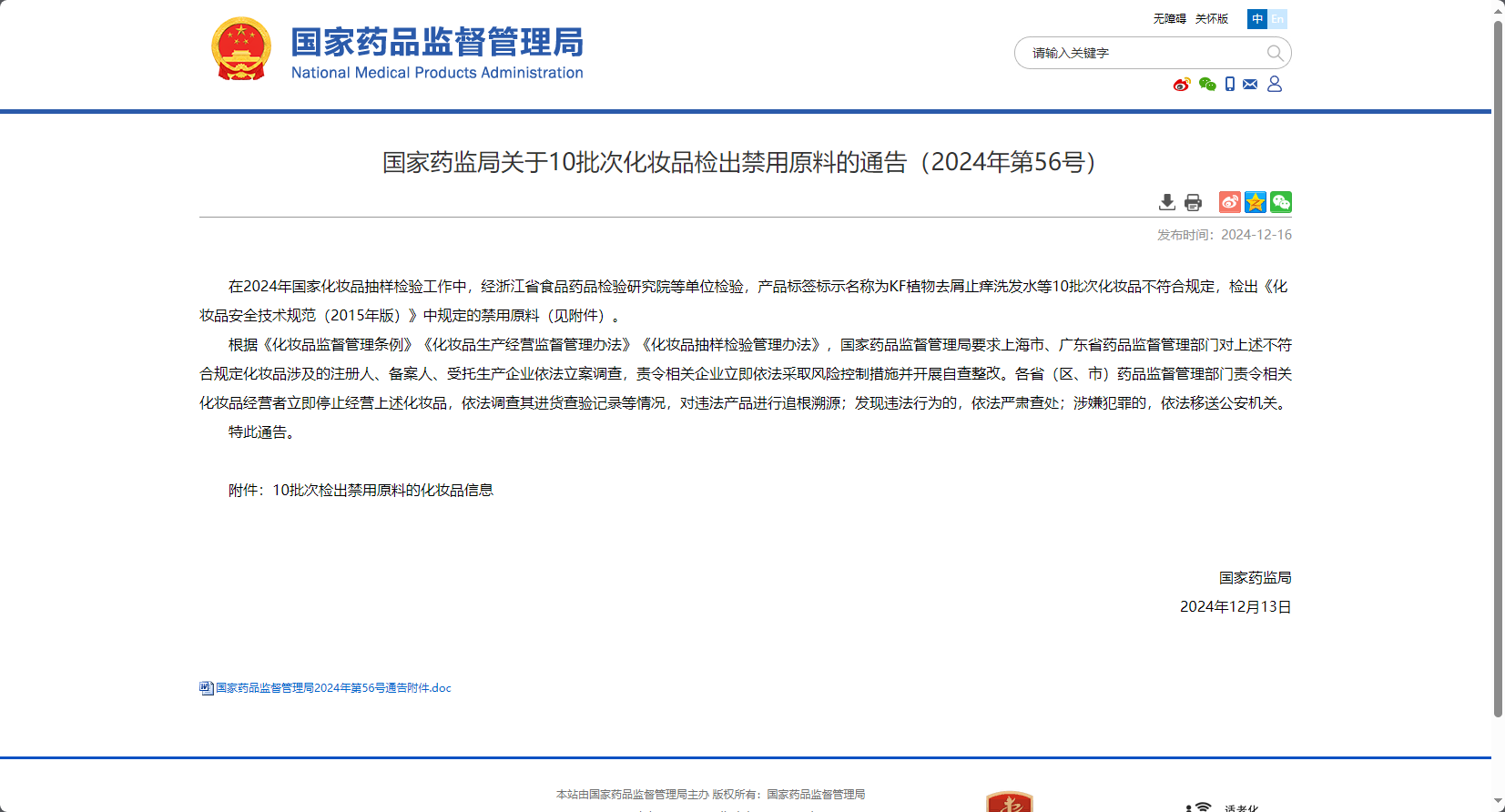This screenshot has width=1505, height=812.
Task: Share the article to Weibo
Action: 1229,202
